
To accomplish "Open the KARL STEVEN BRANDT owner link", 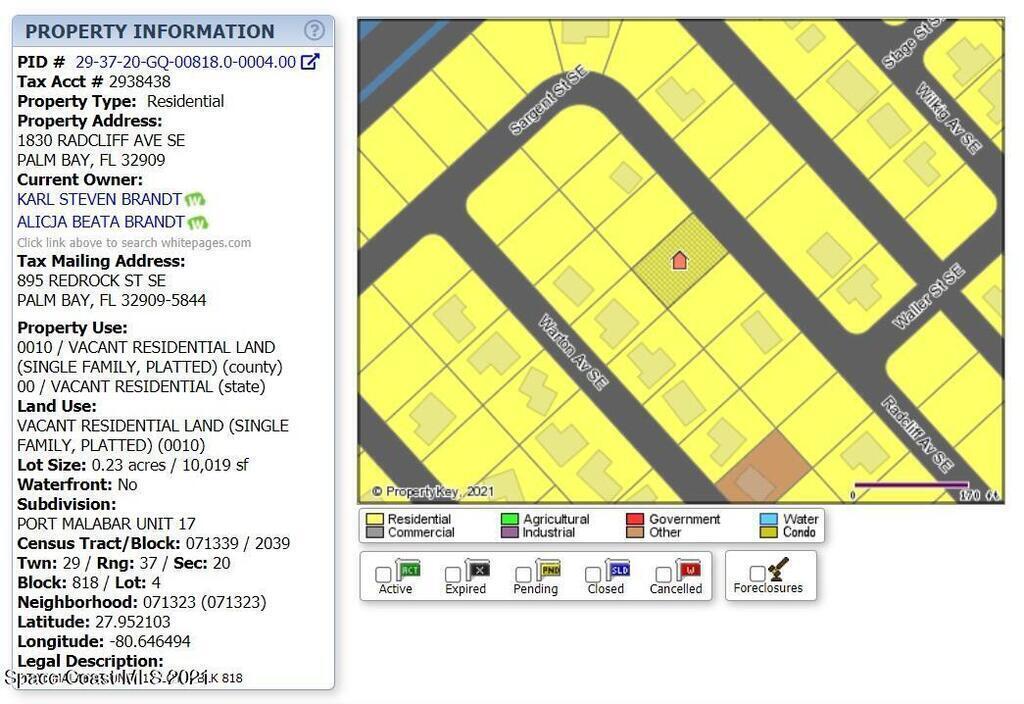I will pos(99,200).
